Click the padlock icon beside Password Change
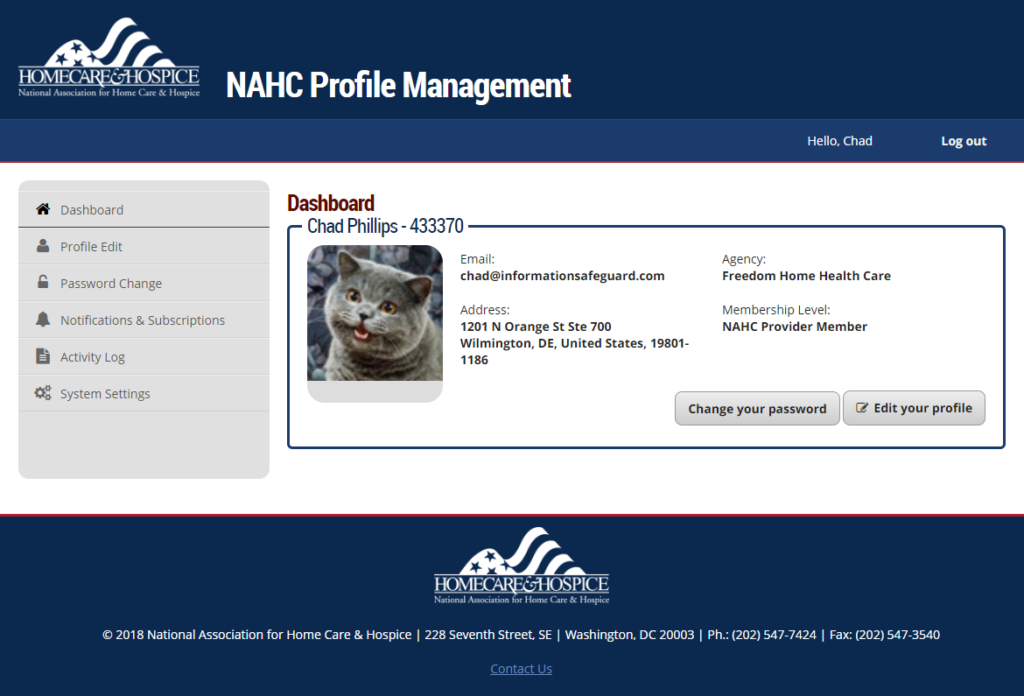This screenshot has width=1024, height=696. tap(43, 283)
